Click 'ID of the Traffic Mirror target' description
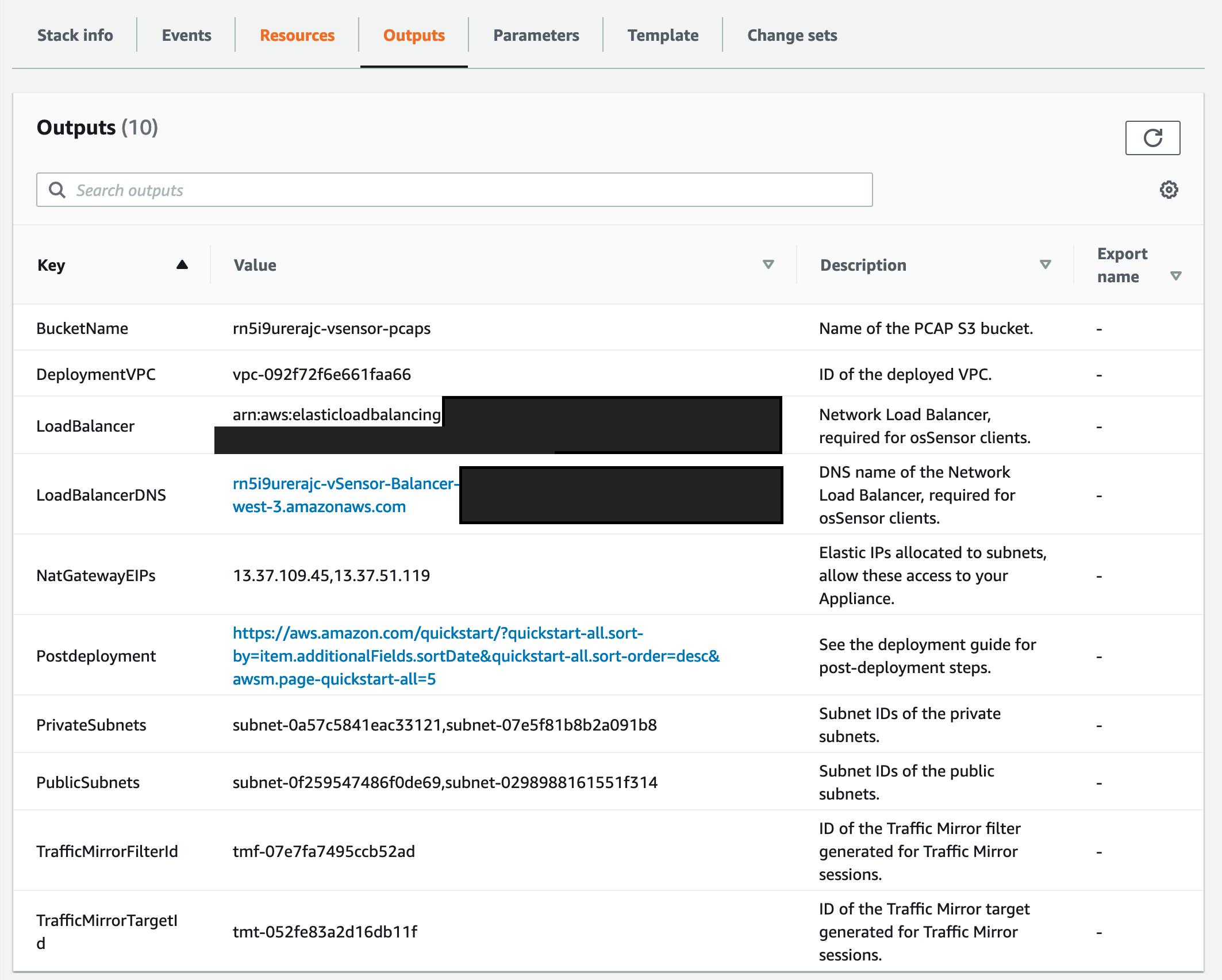Viewport: 1222px width, 980px height. tap(924, 932)
